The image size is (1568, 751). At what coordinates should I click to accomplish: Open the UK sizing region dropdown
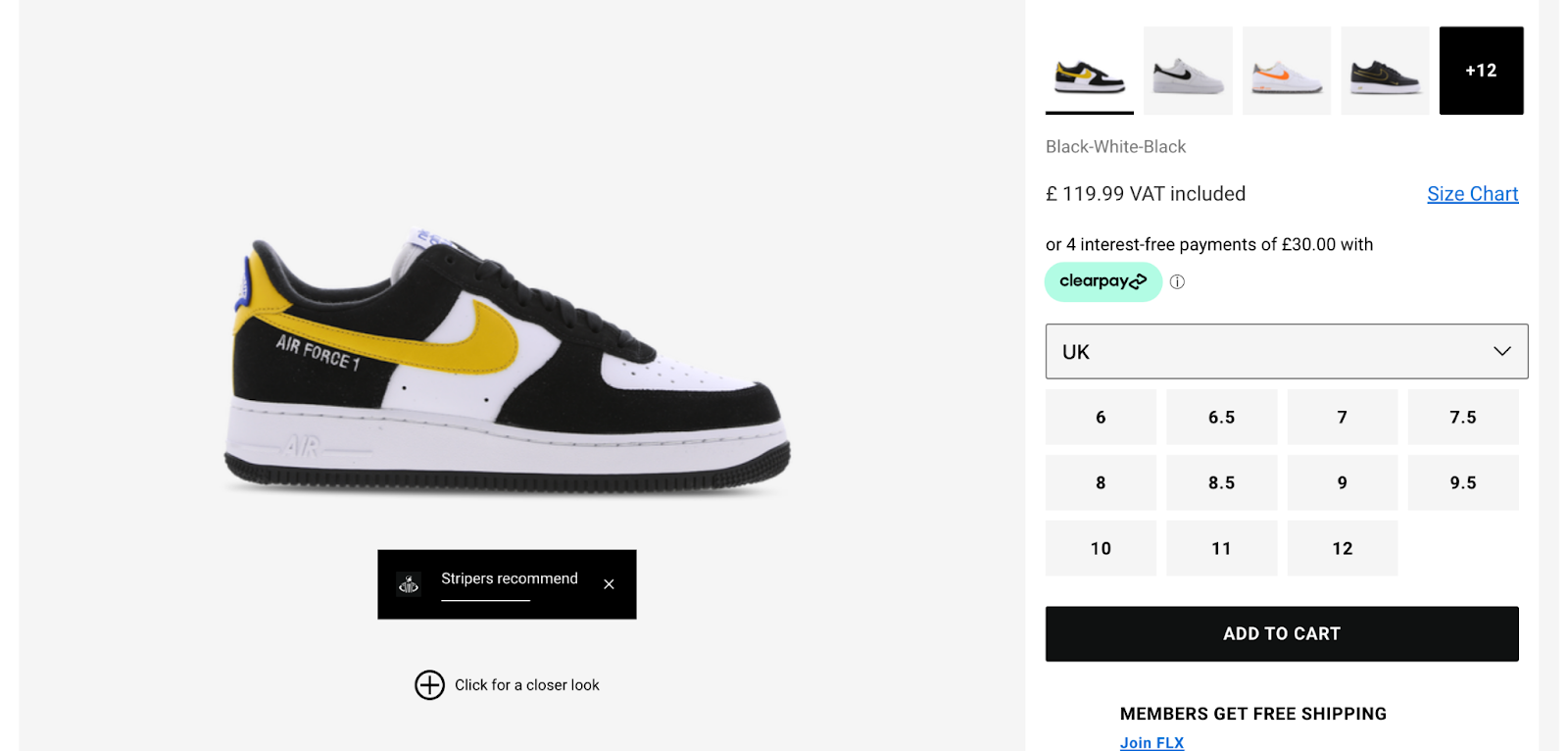[x=1285, y=351]
